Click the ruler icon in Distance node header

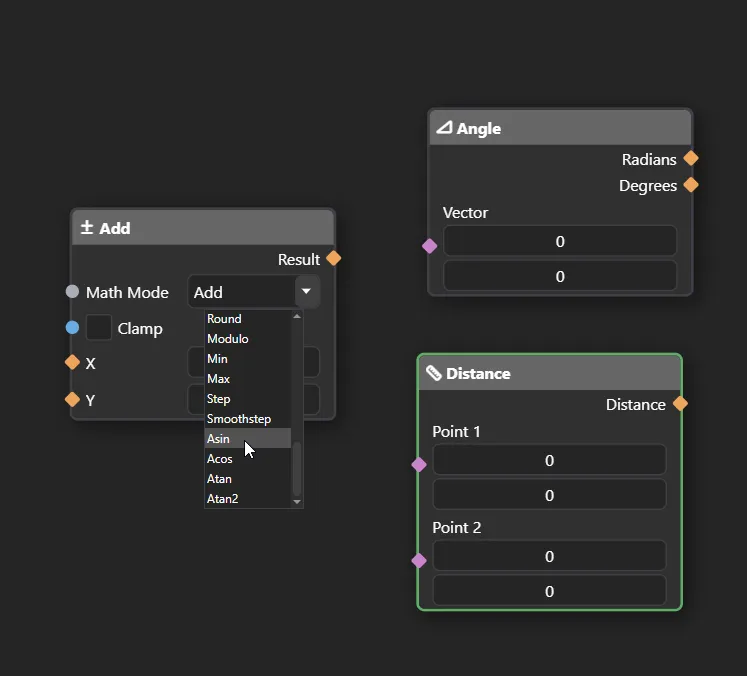[434, 373]
